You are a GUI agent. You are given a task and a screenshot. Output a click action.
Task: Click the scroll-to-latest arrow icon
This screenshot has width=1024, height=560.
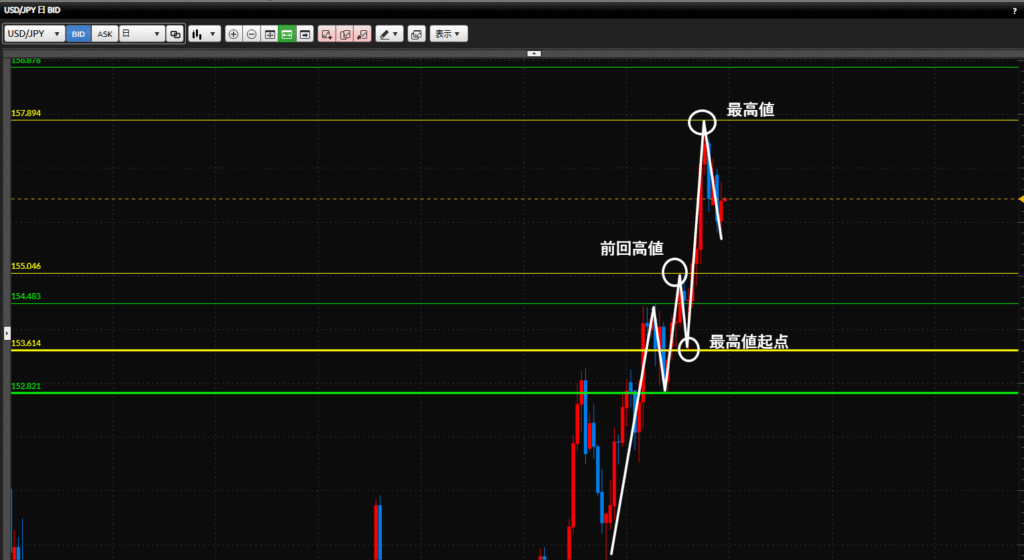coord(305,34)
